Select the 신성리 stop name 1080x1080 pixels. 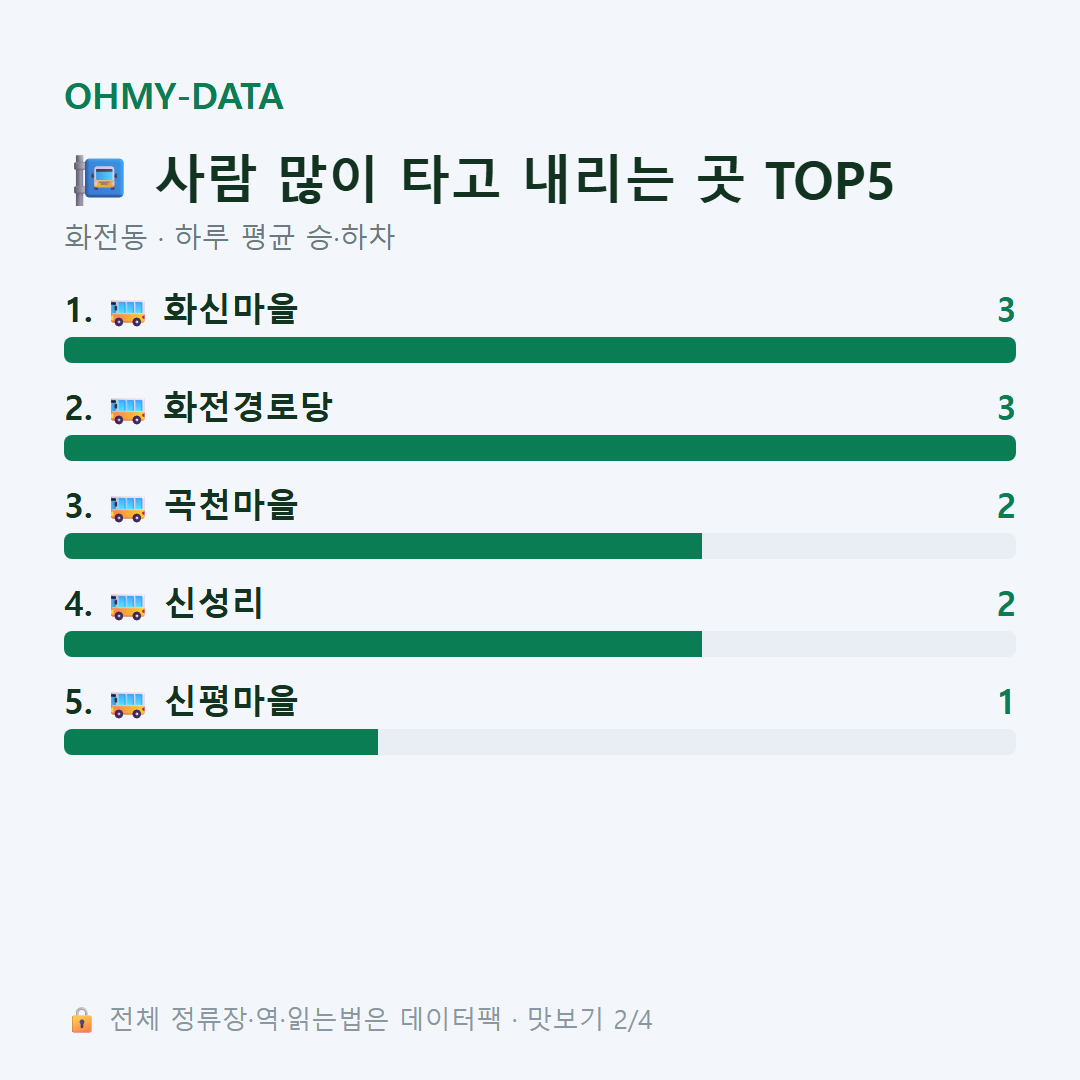(214, 603)
